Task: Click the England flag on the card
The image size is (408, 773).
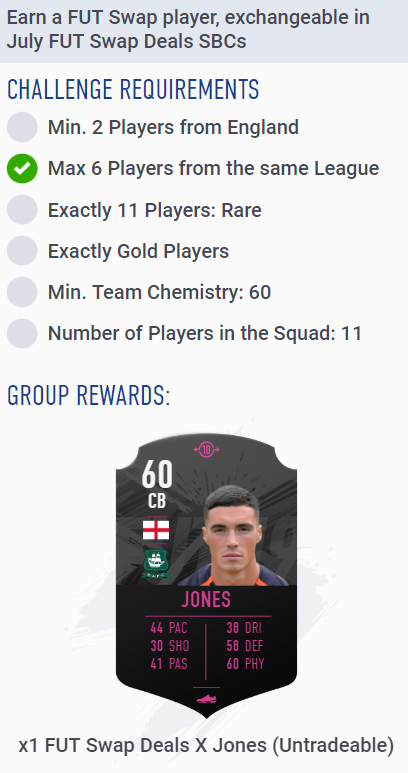Action: (156, 530)
